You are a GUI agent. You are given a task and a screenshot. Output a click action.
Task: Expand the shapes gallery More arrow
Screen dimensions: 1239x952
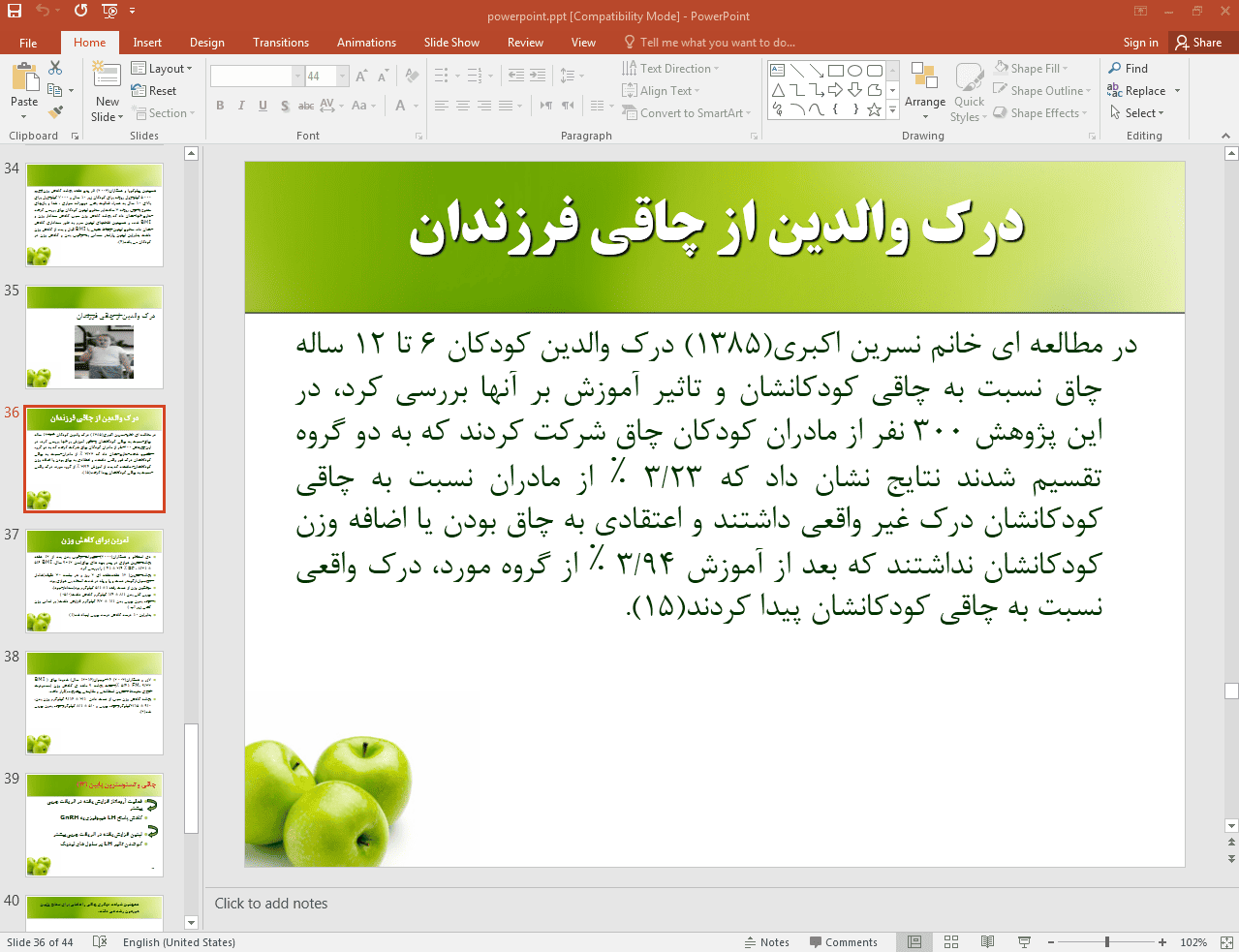coord(892,110)
